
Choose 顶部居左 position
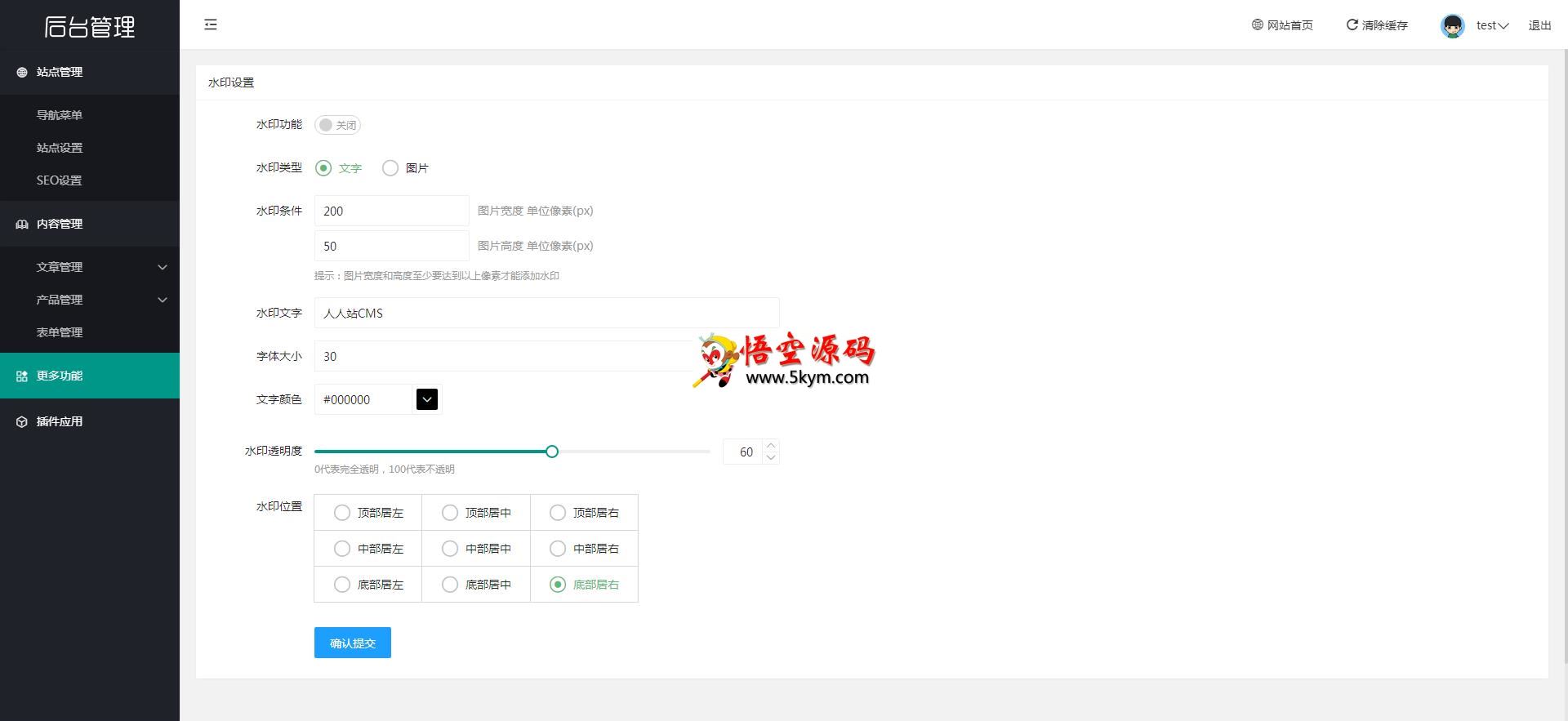[368, 513]
